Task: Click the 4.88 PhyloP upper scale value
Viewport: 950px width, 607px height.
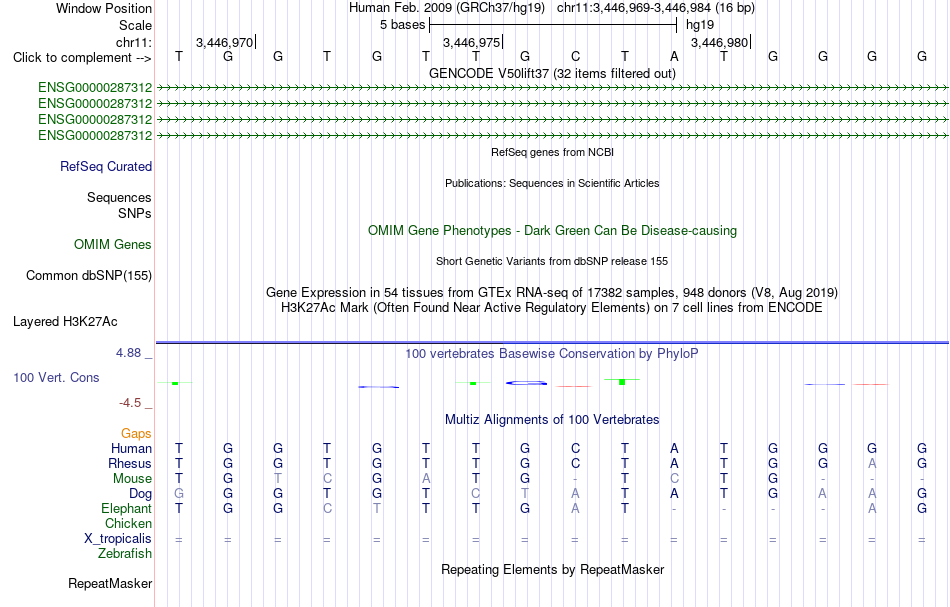Action: [x=128, y=353]
